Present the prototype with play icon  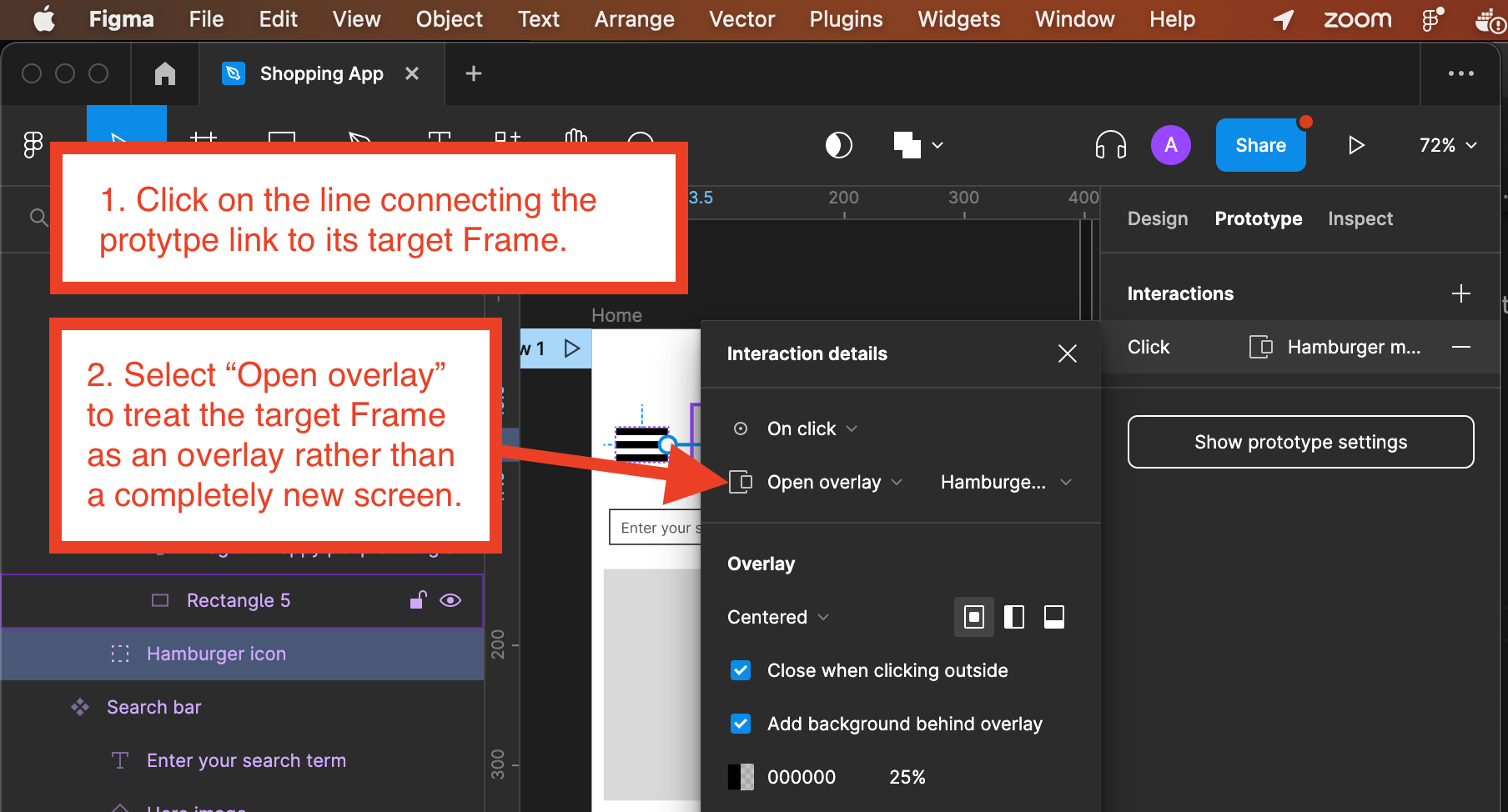[x=1356, y=145]
